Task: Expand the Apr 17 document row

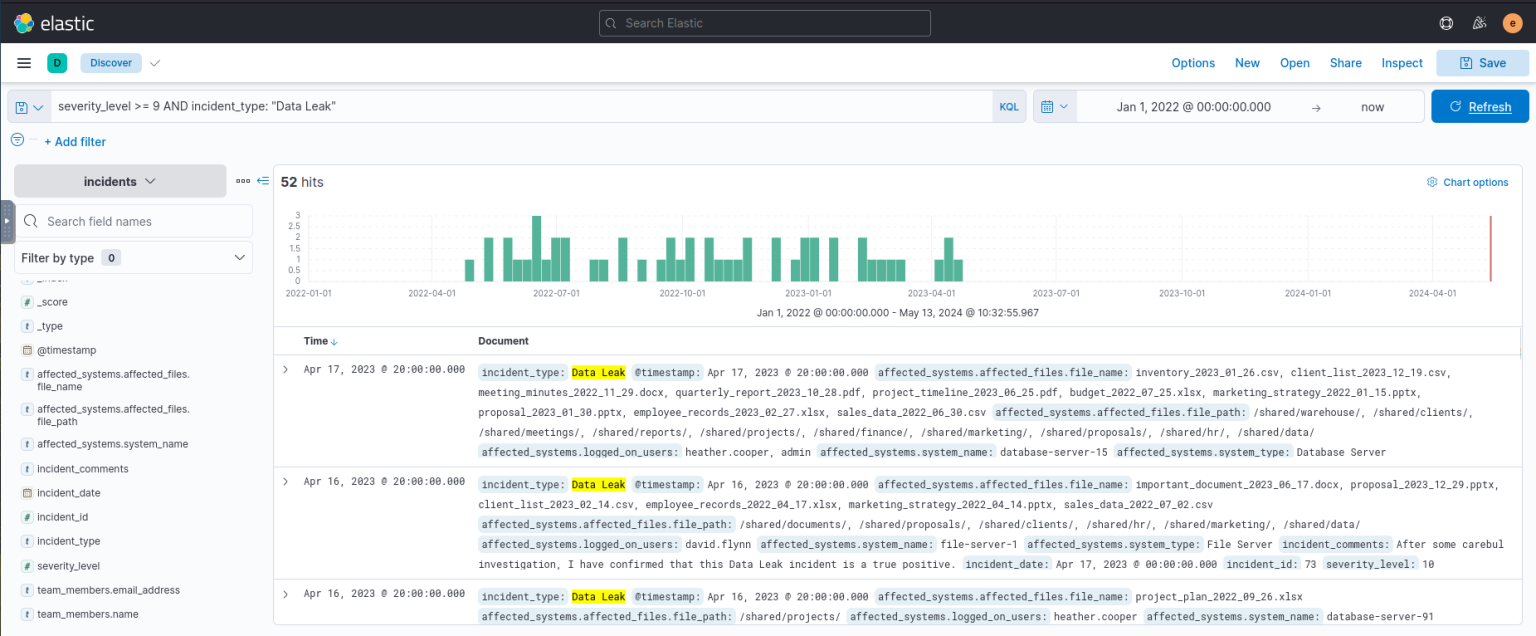Action: (x=285, y=368)
